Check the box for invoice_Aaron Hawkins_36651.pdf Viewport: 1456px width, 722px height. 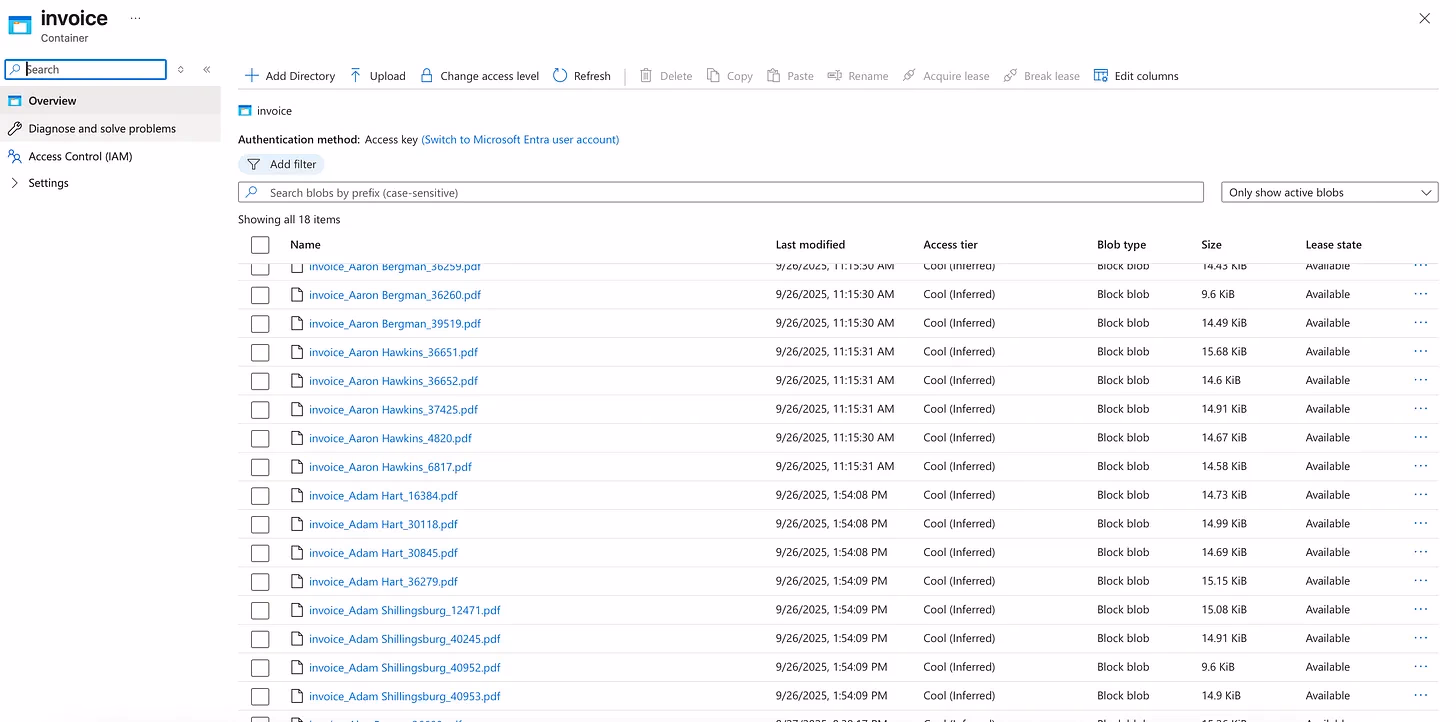(260, 352)
